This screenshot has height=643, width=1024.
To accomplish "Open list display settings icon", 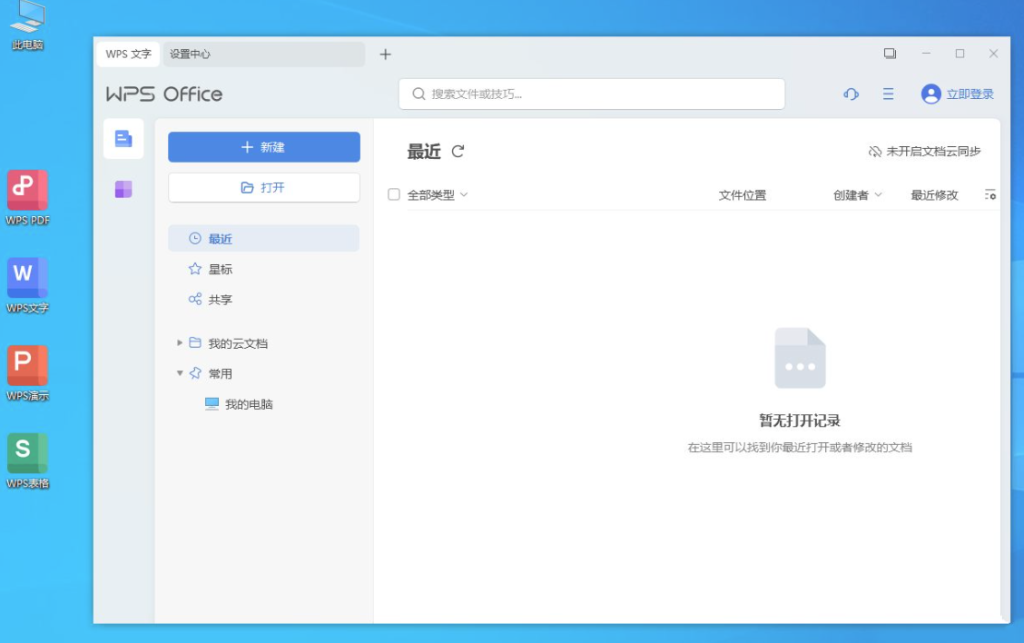I will click(x=990, y=195).
